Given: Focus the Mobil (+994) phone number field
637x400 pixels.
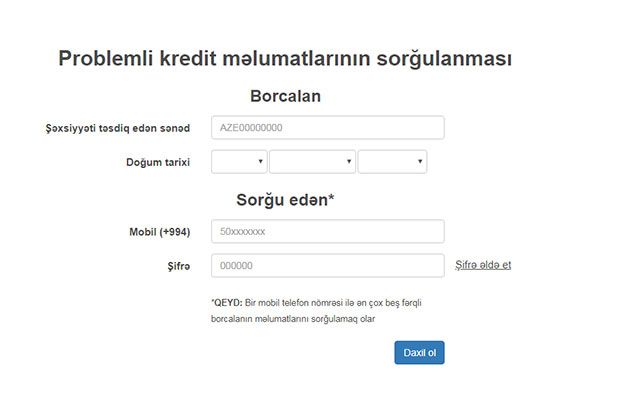Looking at the screenshot, I should (327, 231).
